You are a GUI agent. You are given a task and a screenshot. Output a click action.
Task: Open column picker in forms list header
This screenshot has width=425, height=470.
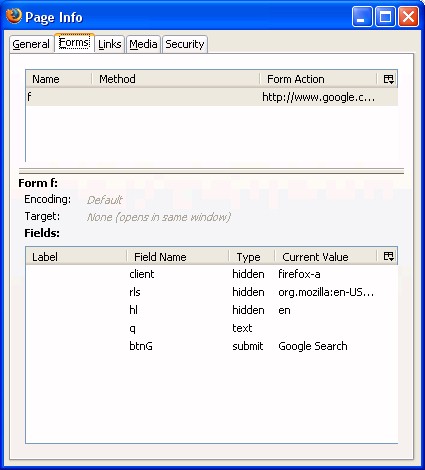(x=388, y=79)
